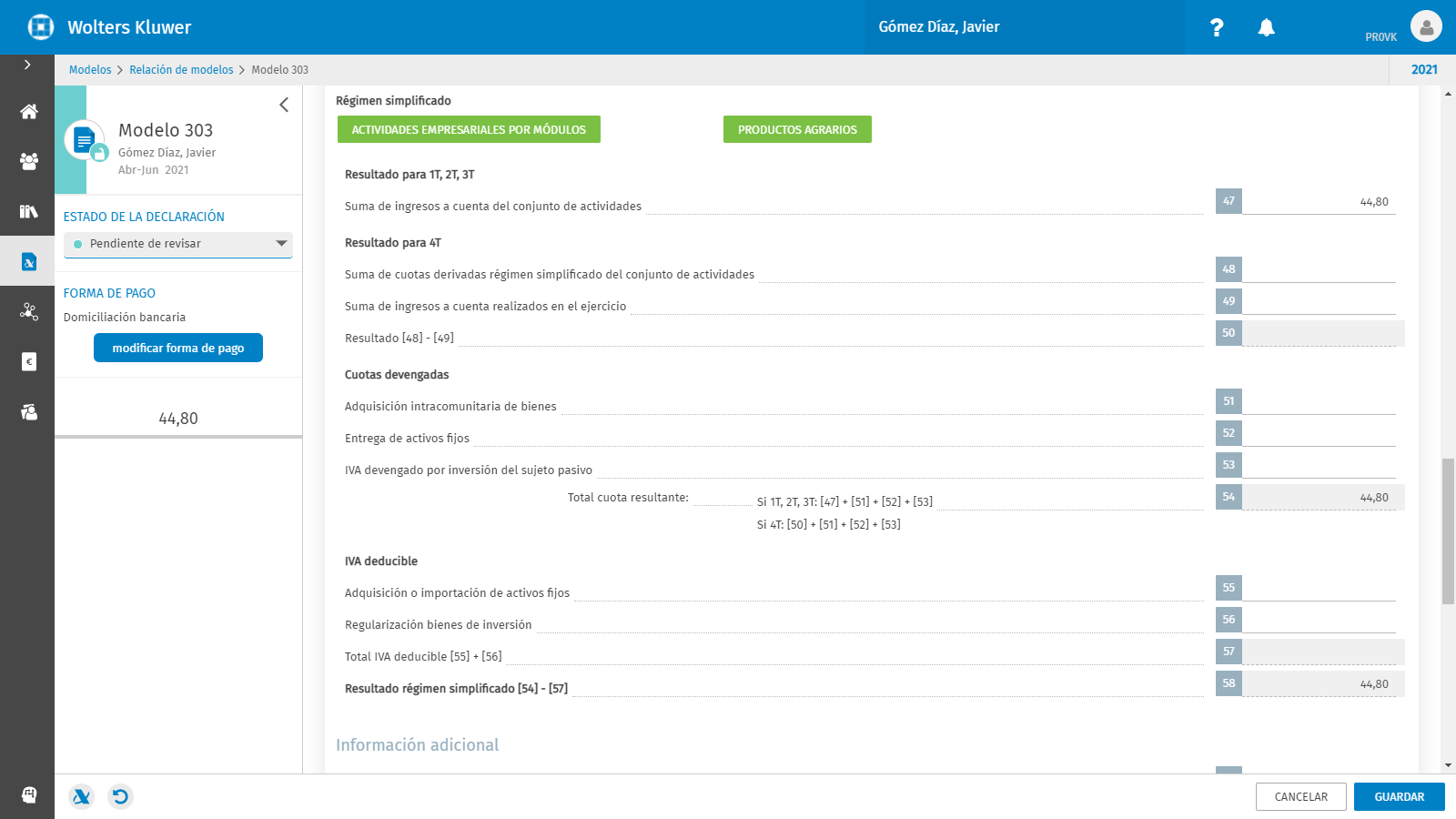Click the vertical scrollbar thumb

[1448, 531]
